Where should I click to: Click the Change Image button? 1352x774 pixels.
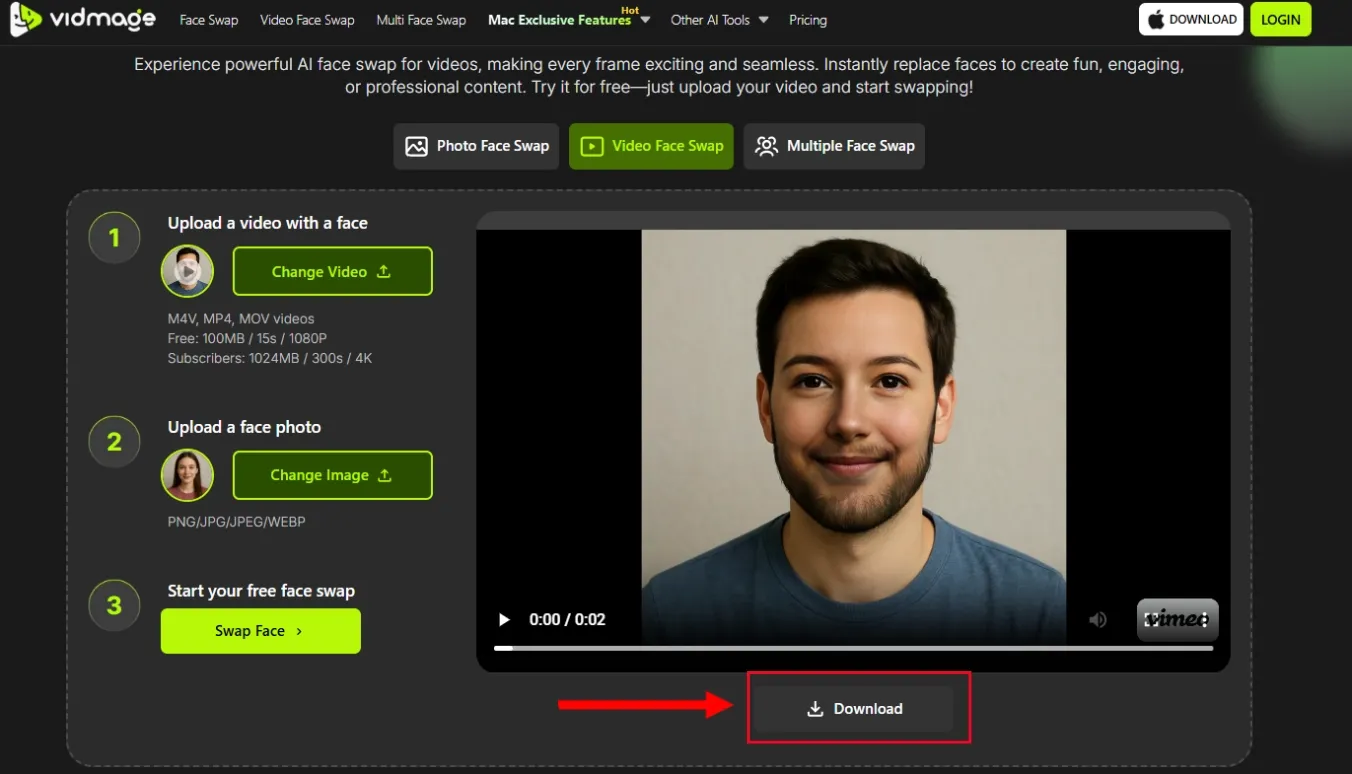[x=332, y=475]
